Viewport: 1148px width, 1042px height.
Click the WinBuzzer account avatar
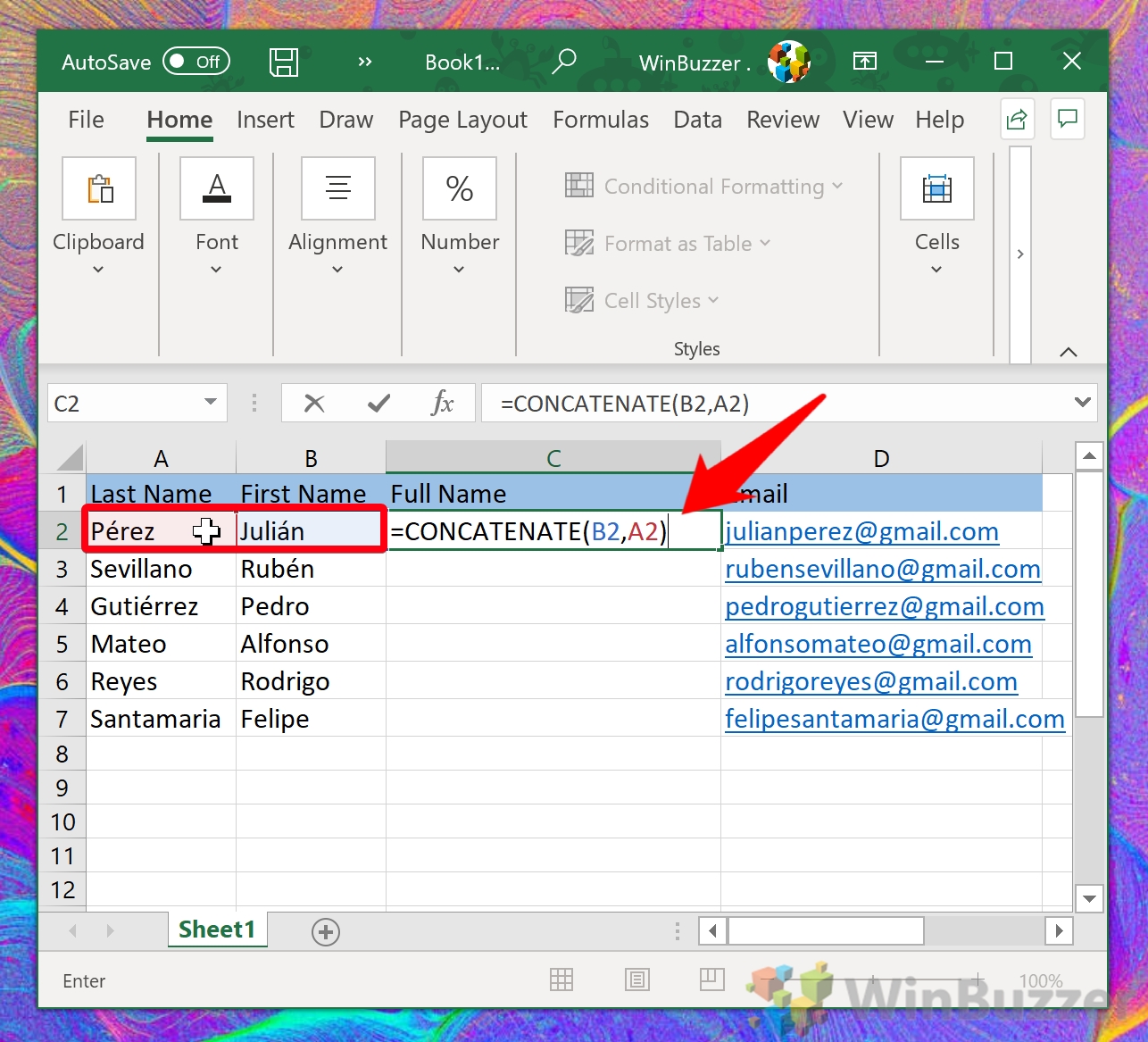click(x=788, y=62)
